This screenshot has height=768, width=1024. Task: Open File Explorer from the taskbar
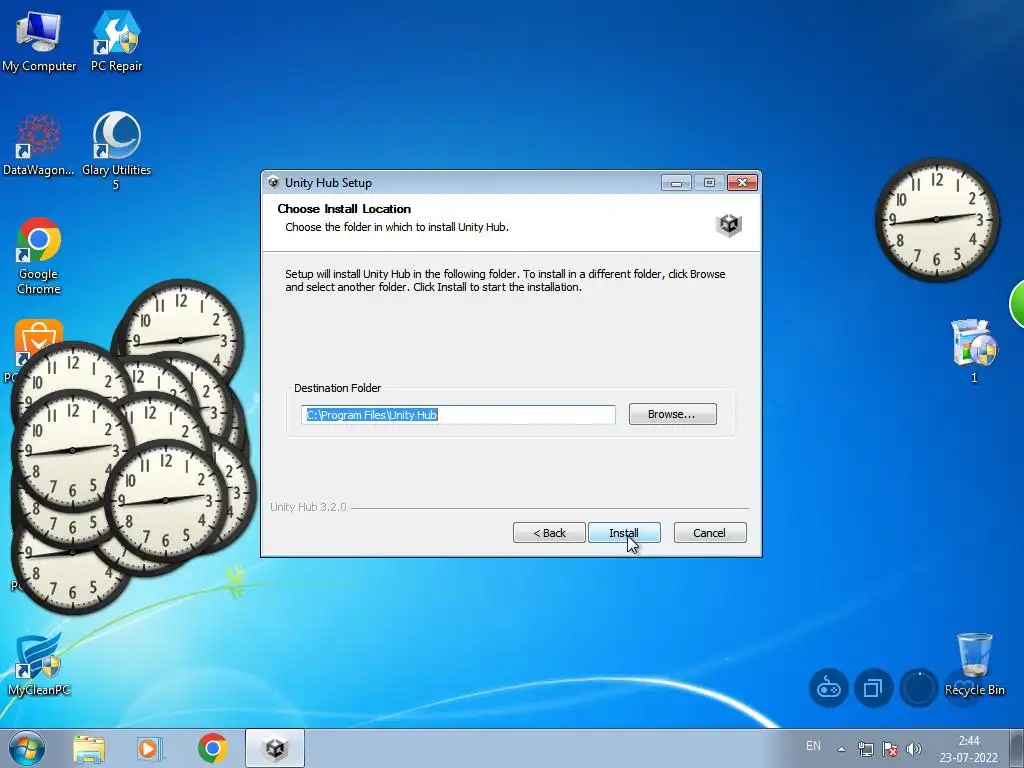point(89,748)
